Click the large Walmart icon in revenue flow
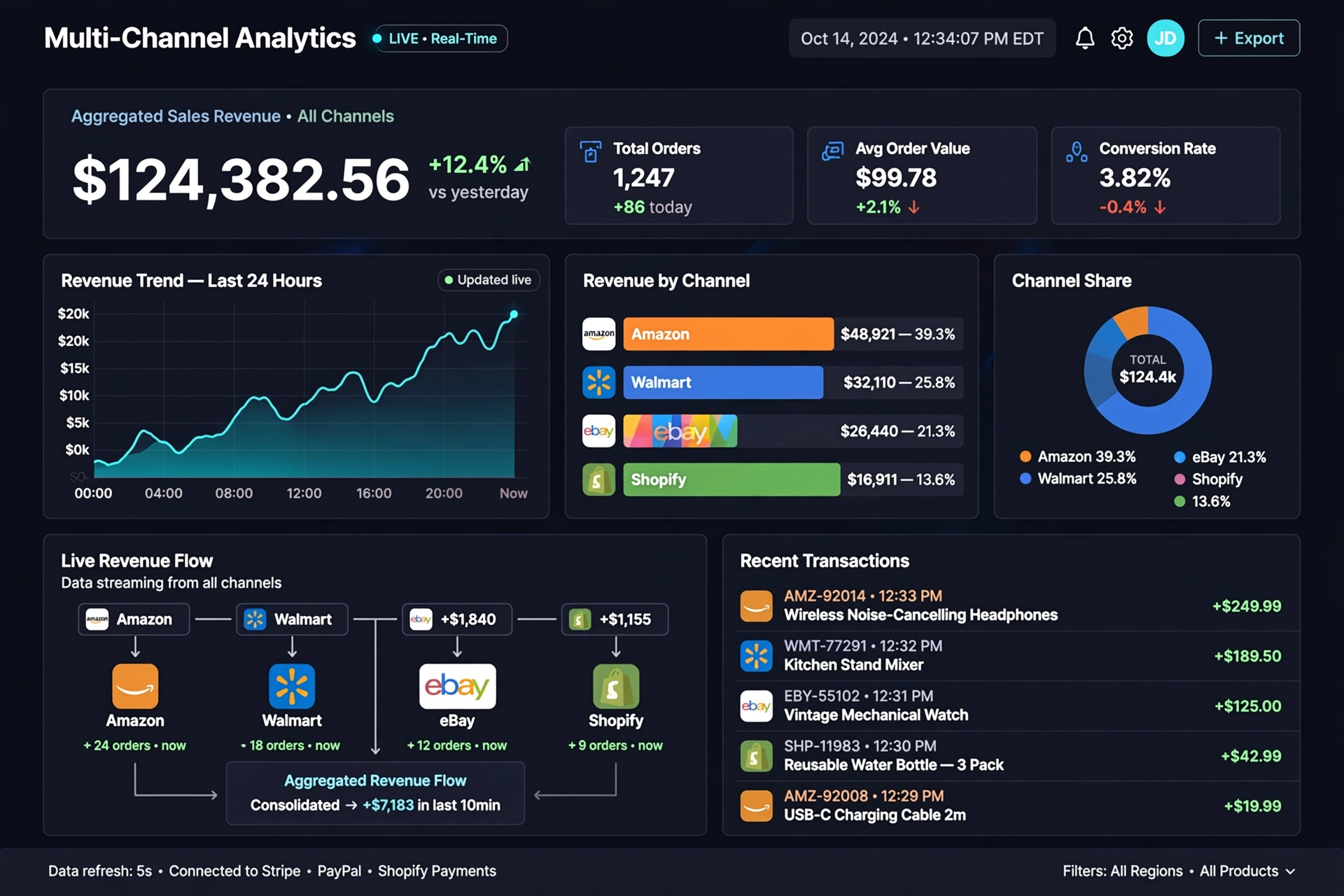 [292, 686]
